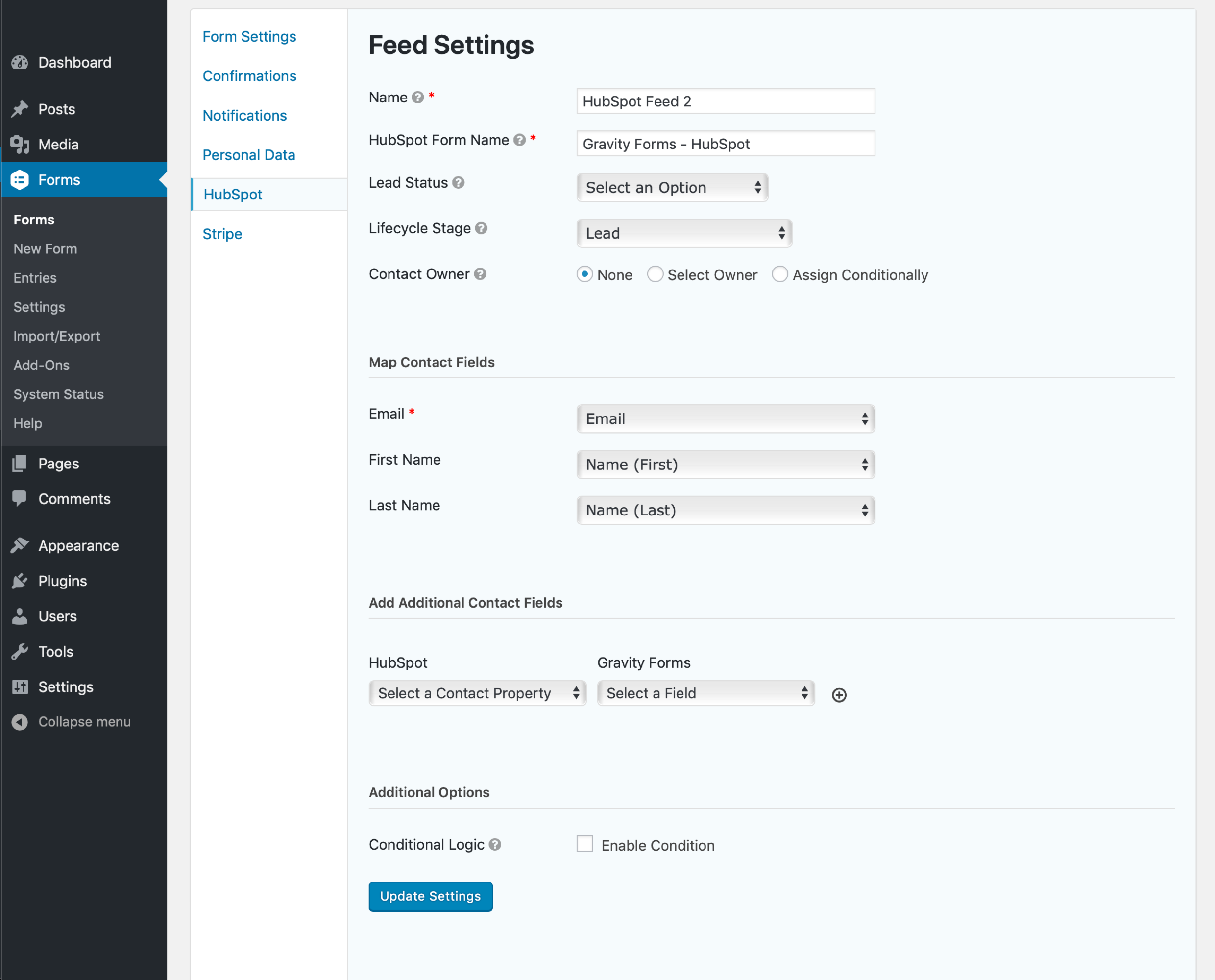1215x980 pixels.
Task: Open the Contact Owner help icon
Action: point(480,274)
